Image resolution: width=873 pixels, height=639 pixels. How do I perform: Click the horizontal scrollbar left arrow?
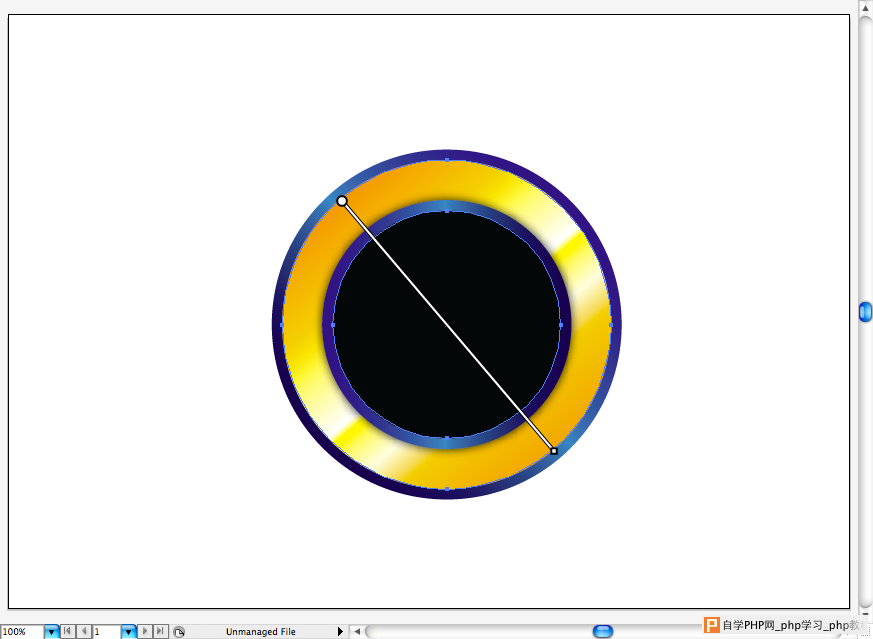[357, 631]
